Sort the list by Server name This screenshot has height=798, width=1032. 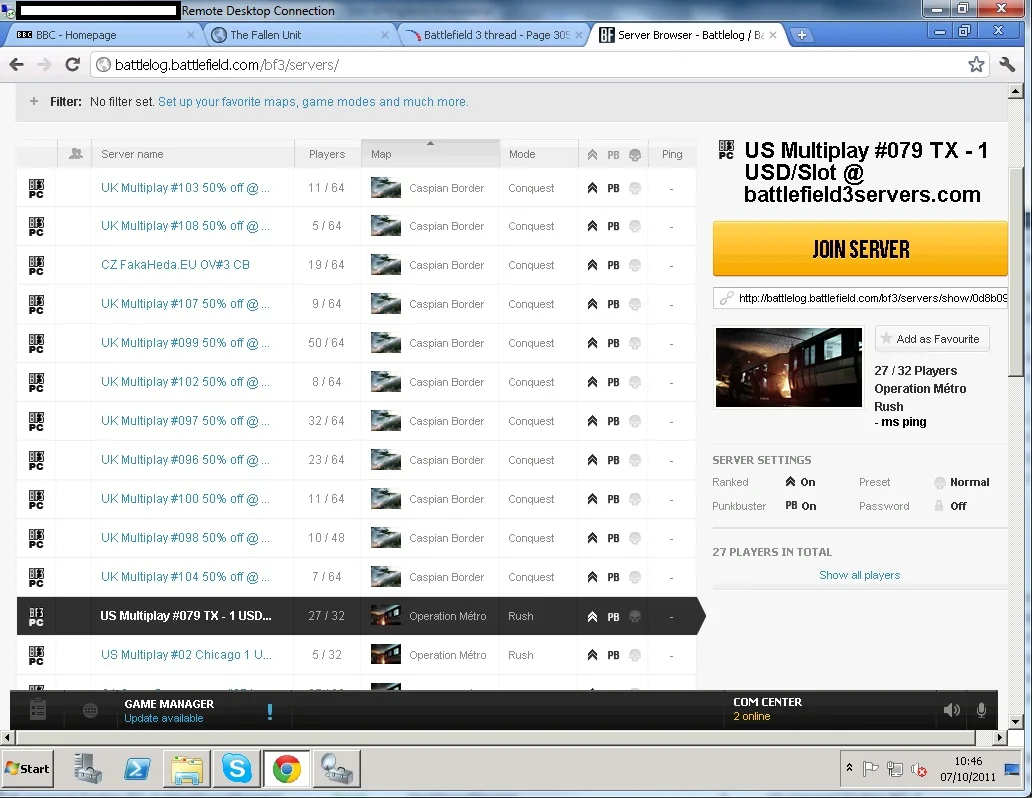pos(132,154)
